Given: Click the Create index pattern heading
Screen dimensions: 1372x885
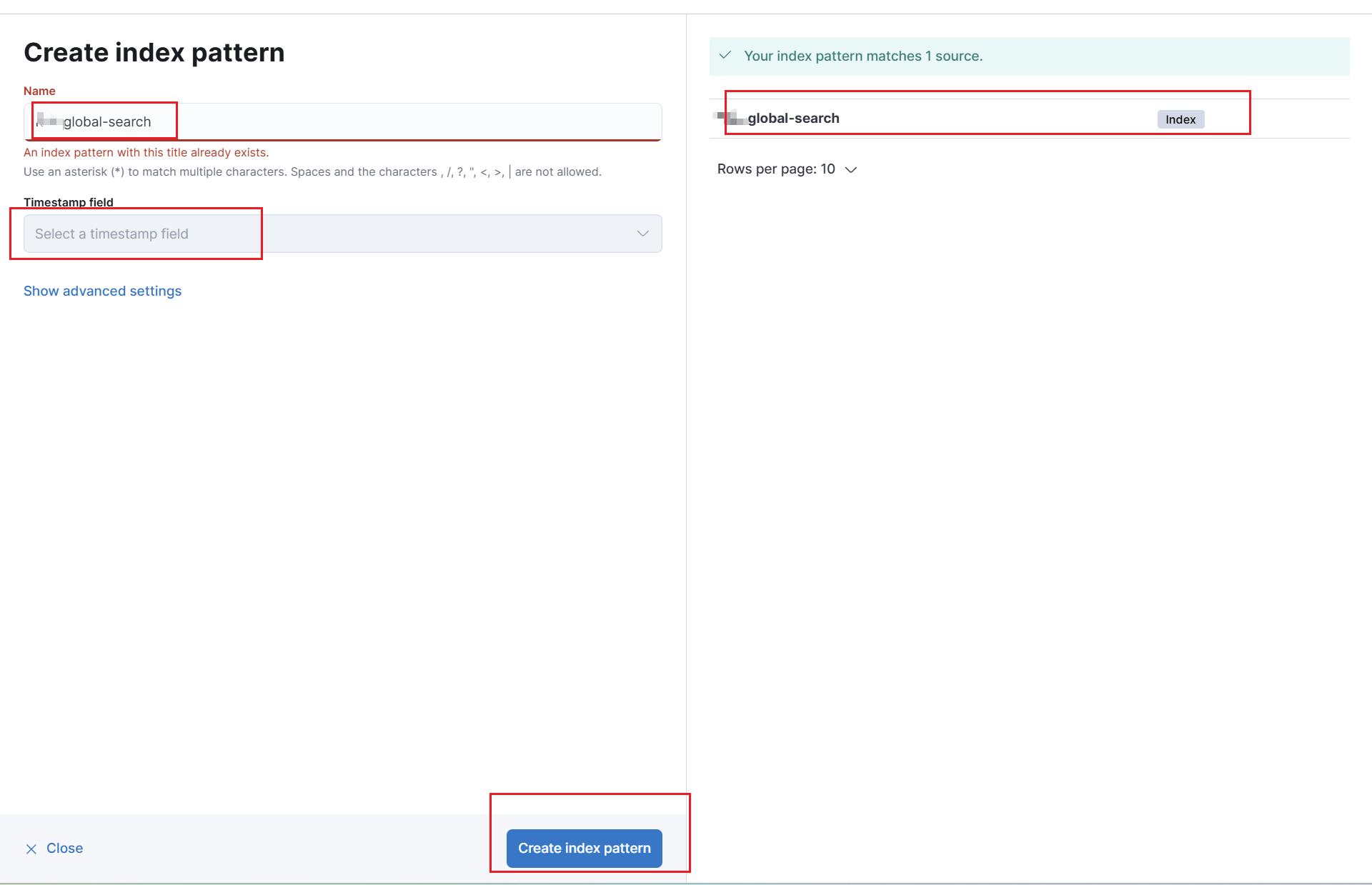Looking at the screenshot, I should (x=154, y=52).
